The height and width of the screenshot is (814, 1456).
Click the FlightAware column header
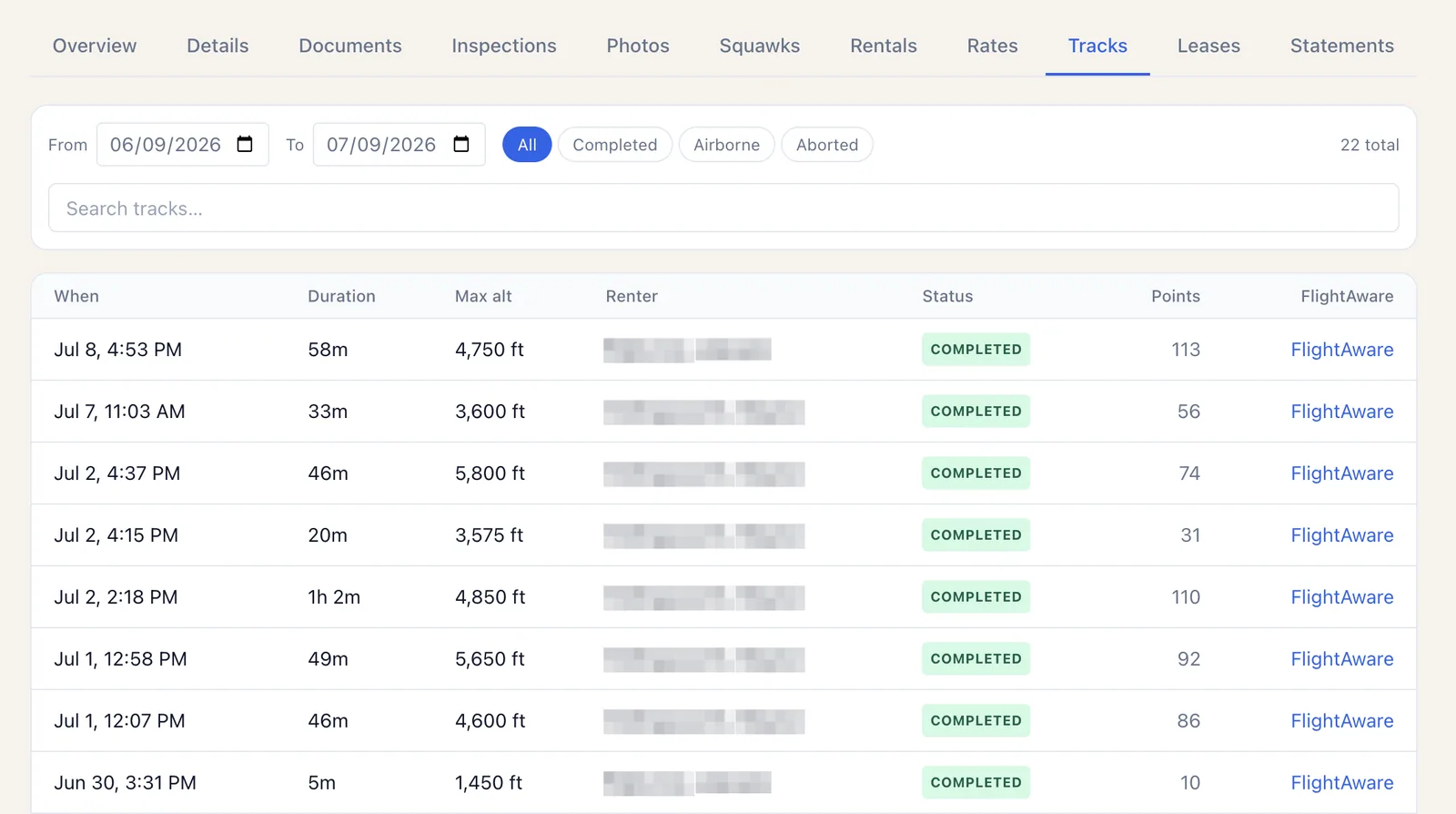click(1347, 296)
